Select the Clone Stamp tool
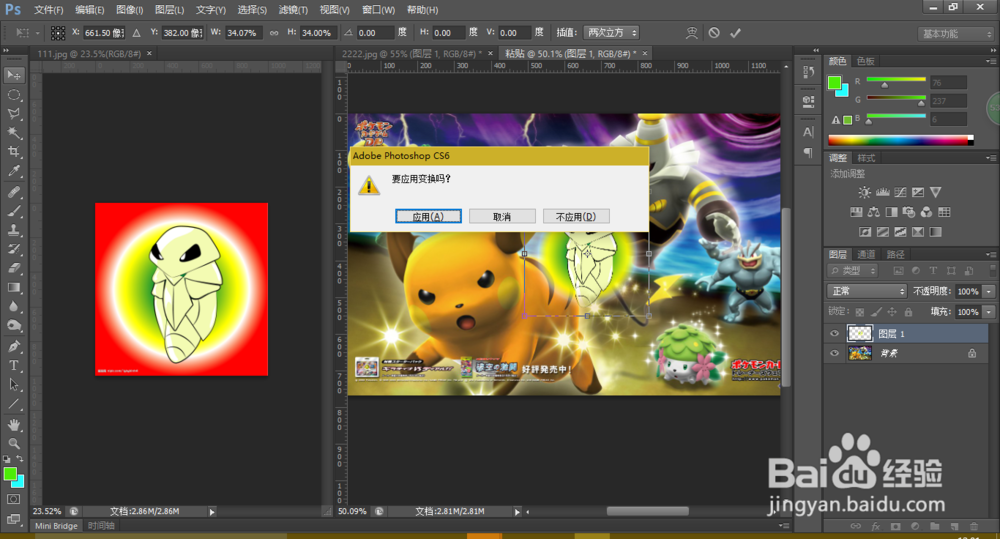Viewport: 1000px width, 539px height. point(13,230)
